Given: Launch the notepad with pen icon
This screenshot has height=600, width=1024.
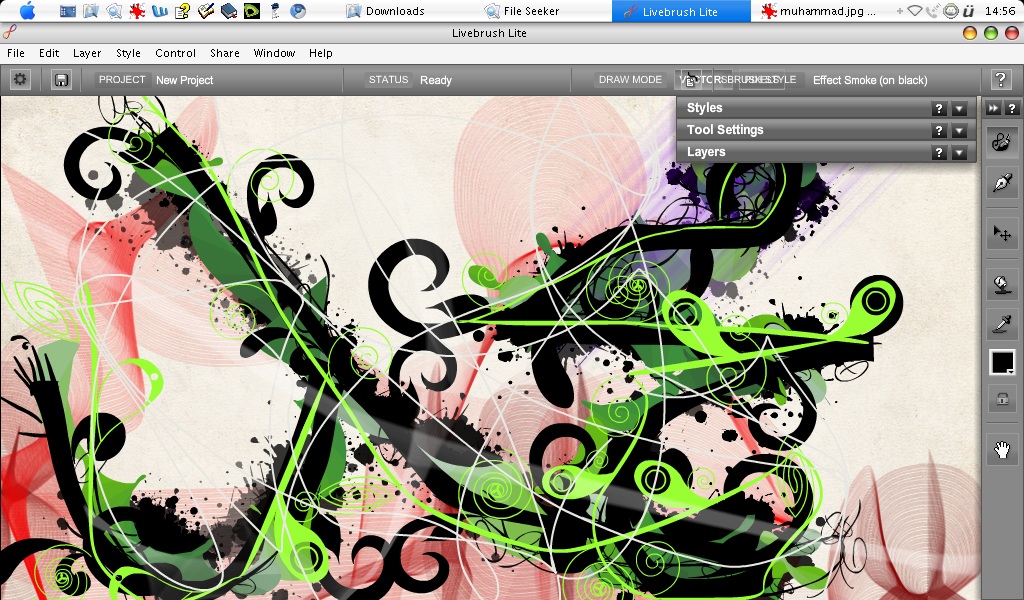Looking at the screenshot, I should click(206, 10).
